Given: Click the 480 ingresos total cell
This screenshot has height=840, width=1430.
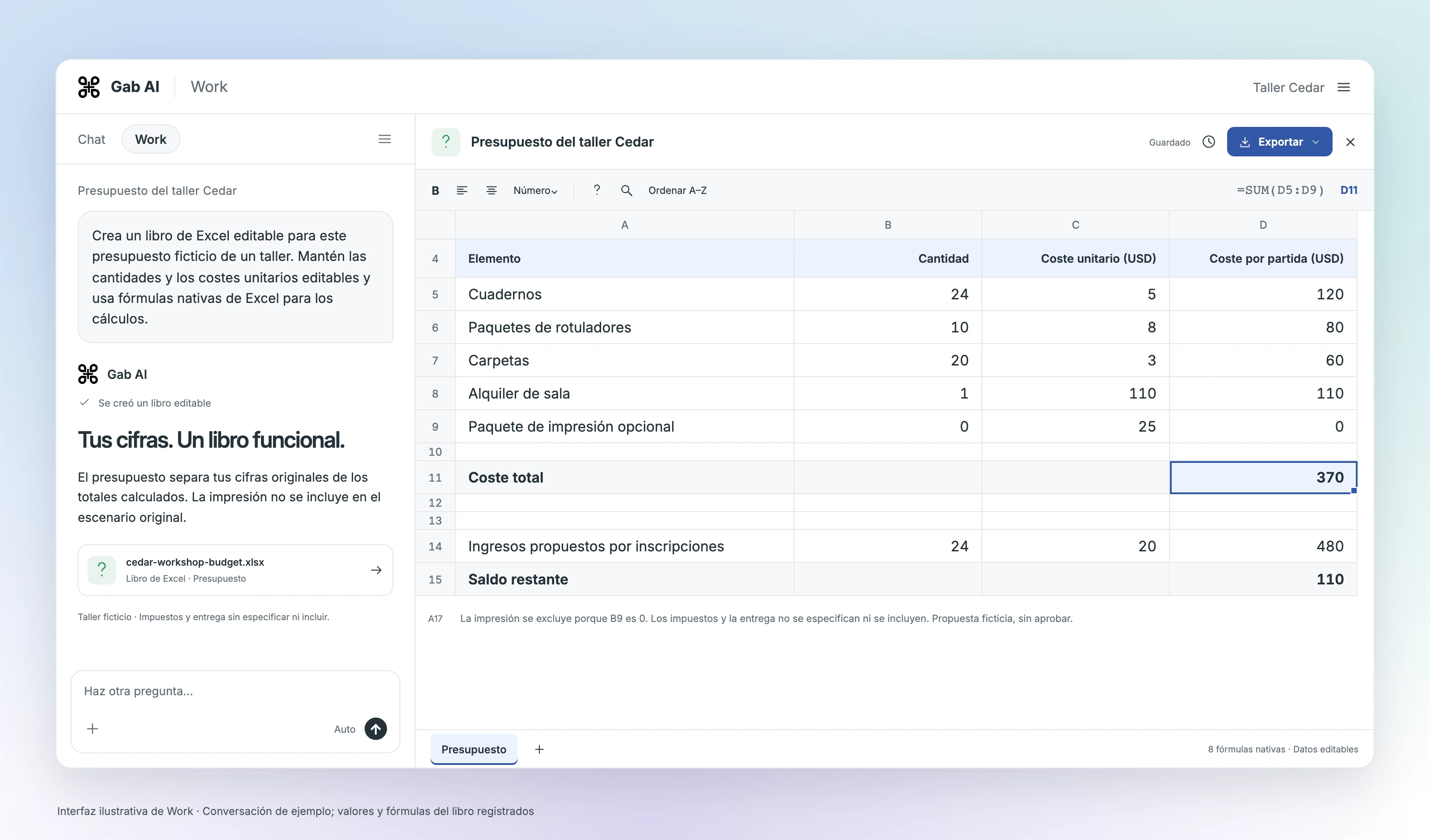Looking at the screenshot, I should 1263,546.
